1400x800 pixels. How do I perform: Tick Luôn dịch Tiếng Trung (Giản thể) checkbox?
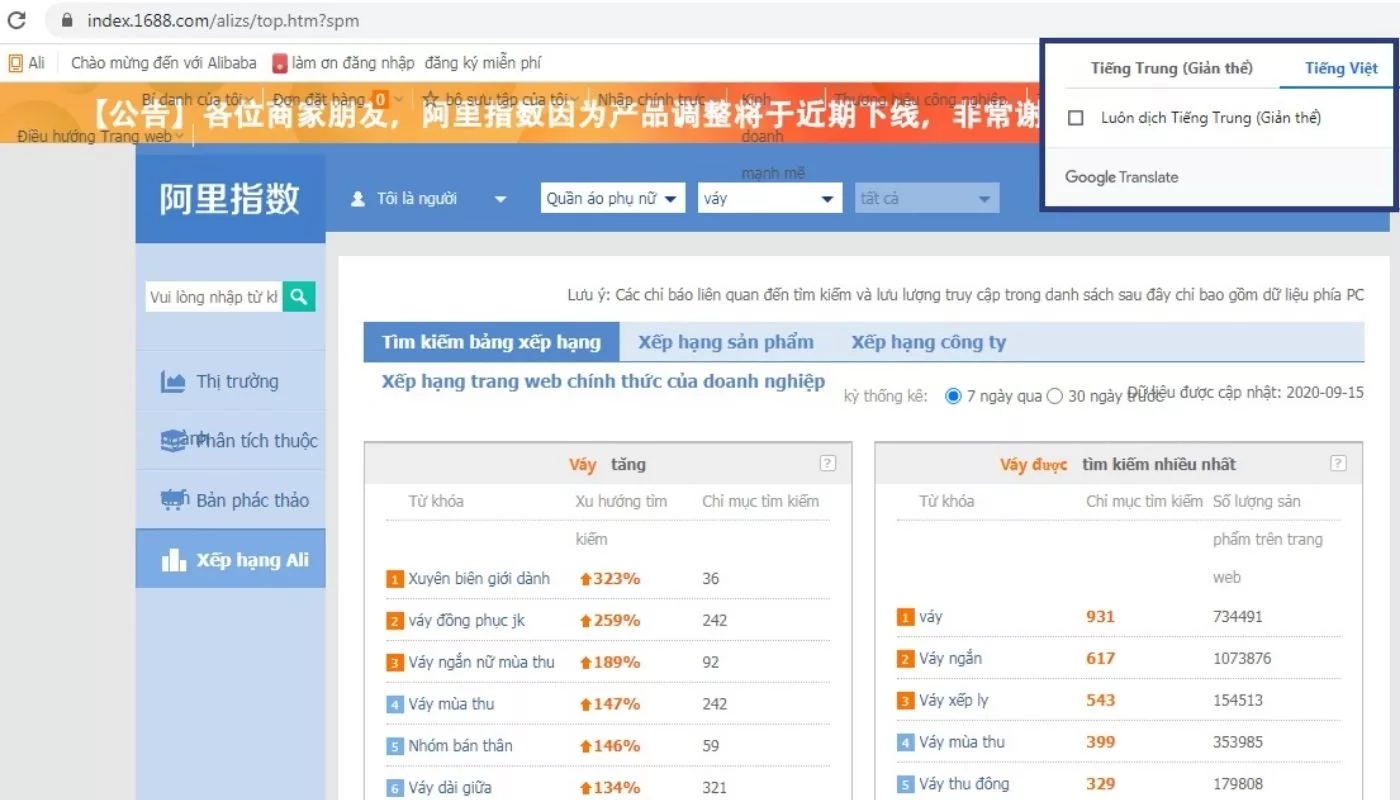click(x=1076, y=118)
